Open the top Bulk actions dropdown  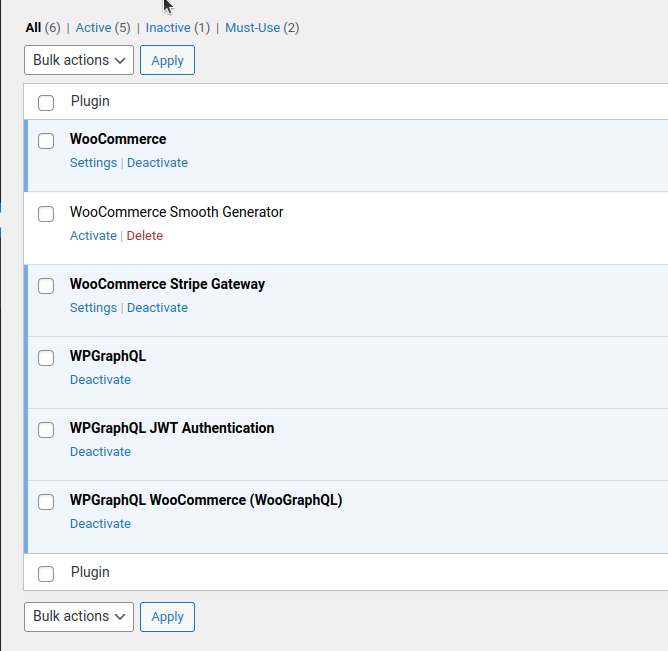tap(79, 60)
